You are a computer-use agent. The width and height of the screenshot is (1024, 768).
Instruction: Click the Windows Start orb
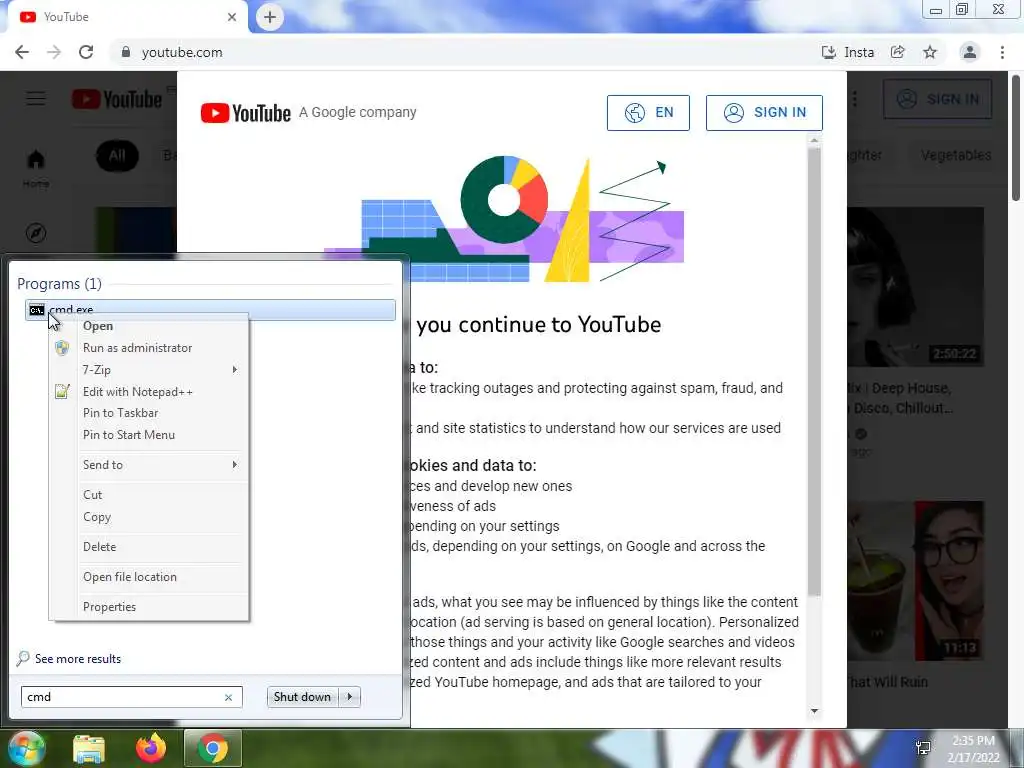click(x=25, y=749)
